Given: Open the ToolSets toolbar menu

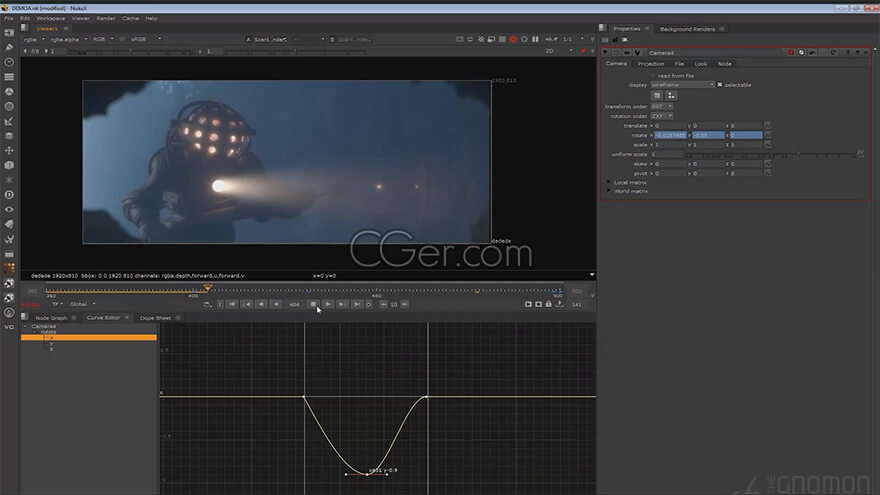Looking at the screenshot, I should click(9, 239).
